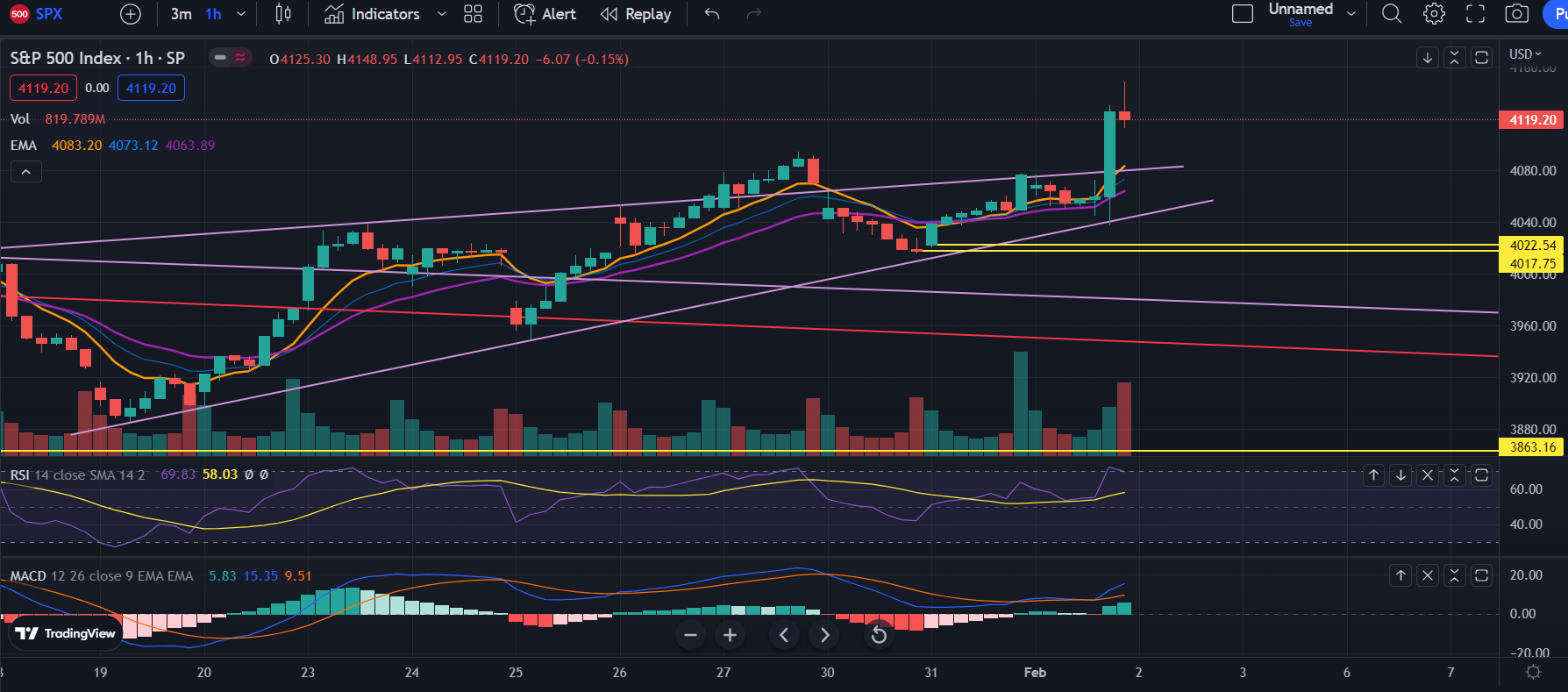Click the S&P 500 Index chart title
The width and height of the screenshot is (1568, 692).
[97, 58]
